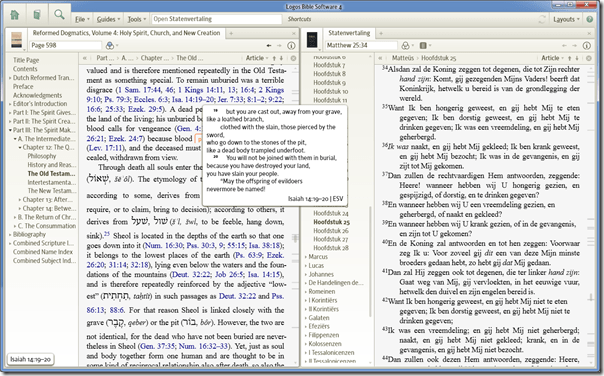Expand Romeinen book in Statenvertaling contents
This screenshot has width=604, height=376.
[306, 292]
